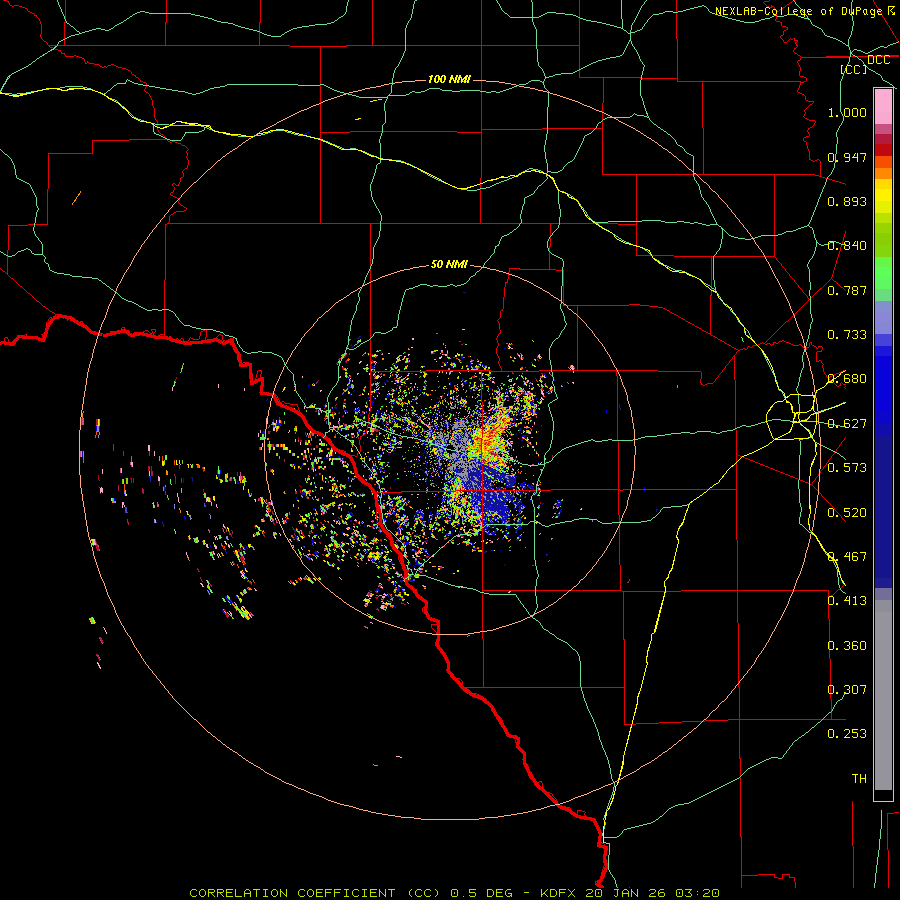Select the 0.520 scale value
900x900 pixels.
(x=847, y=513)
